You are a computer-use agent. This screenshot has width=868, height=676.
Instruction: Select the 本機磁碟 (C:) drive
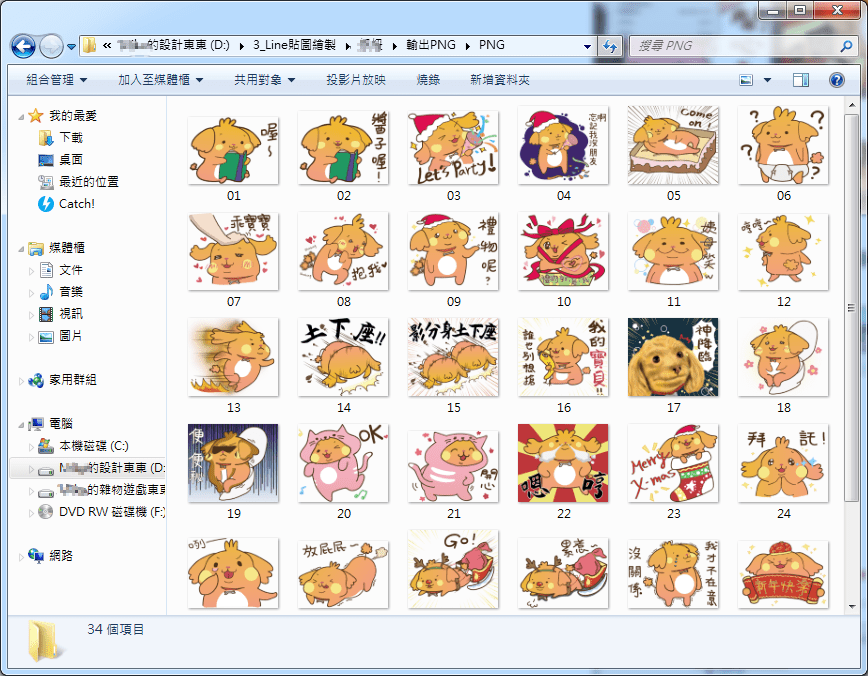[x=94, y=446]
